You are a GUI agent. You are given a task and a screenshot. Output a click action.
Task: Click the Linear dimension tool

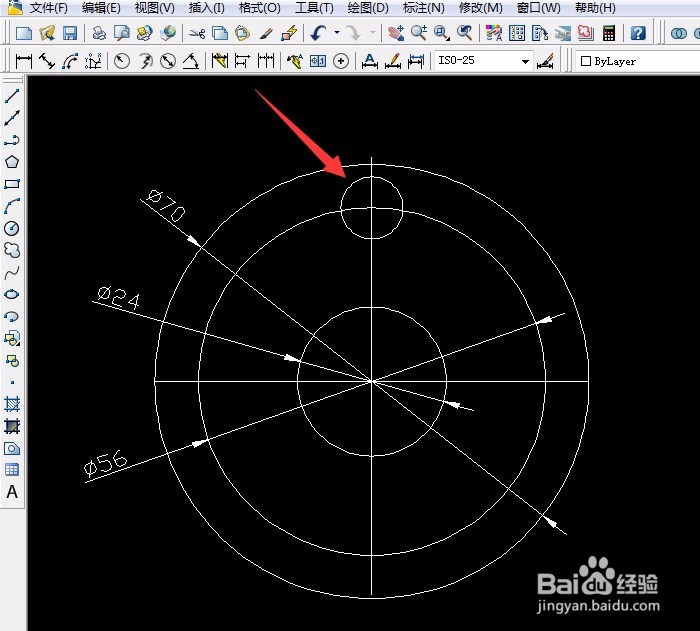click(24, 61)
